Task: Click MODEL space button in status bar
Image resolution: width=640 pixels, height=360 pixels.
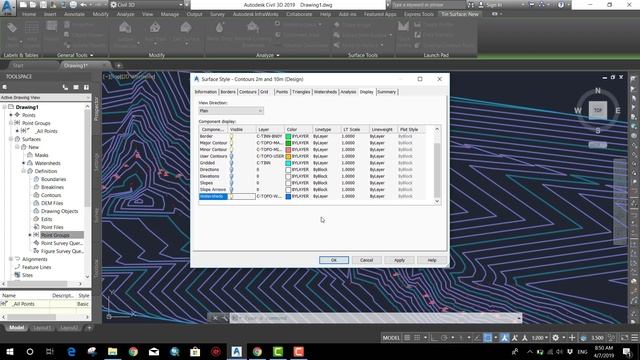Action: (x=391, y=338)
